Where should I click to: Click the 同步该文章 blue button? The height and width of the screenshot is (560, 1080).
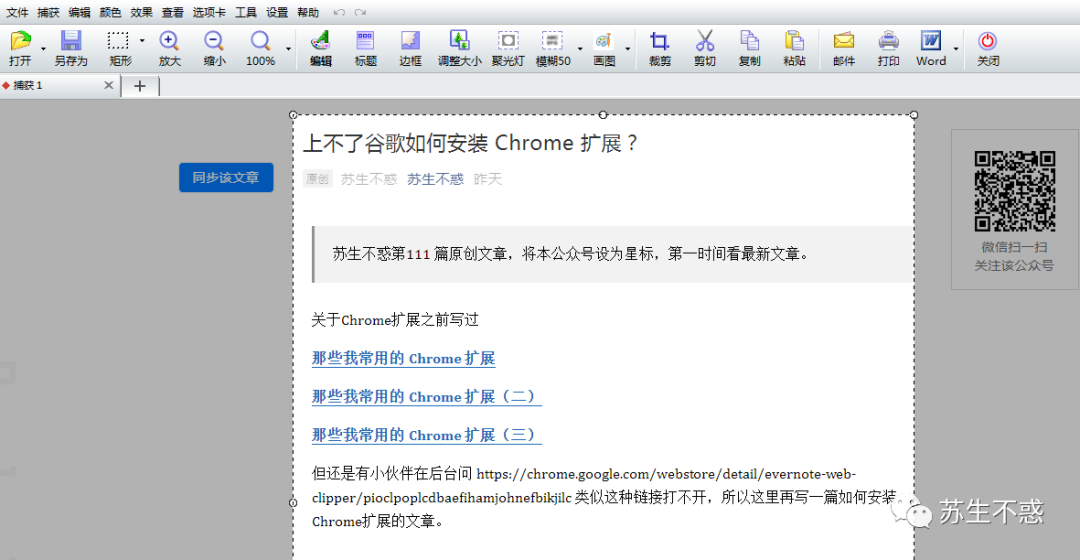pyautogui.click(x=226, y=178)
